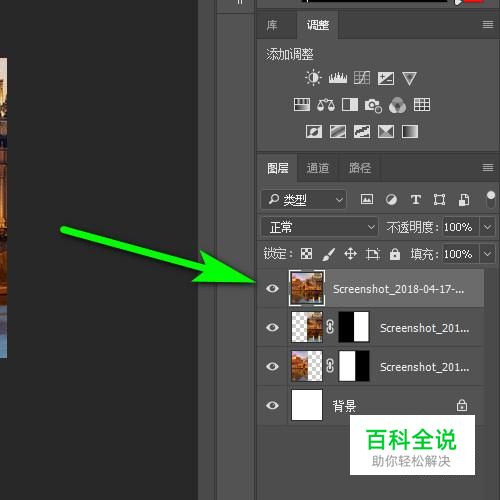This screenshot has height=500, width=500.
Task: Switch to the 库 tab
Action: [x=272, y=25]
